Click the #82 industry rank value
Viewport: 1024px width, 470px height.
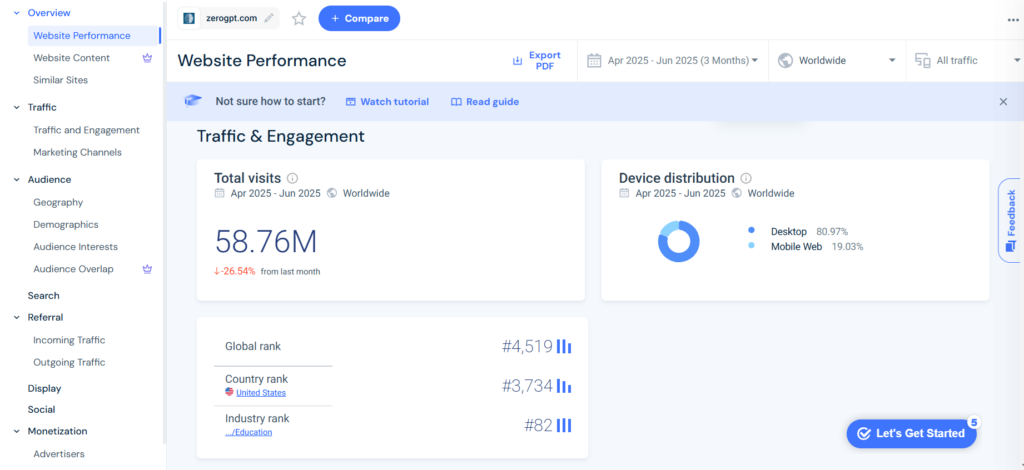(539, 426)
